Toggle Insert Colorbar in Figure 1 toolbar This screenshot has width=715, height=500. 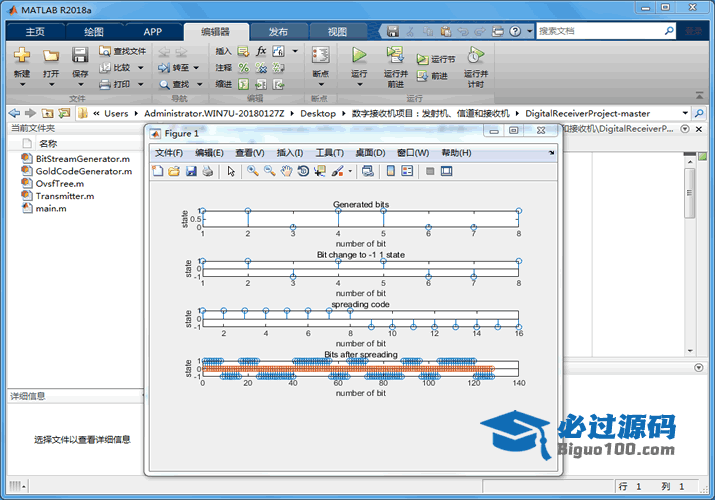390,171
